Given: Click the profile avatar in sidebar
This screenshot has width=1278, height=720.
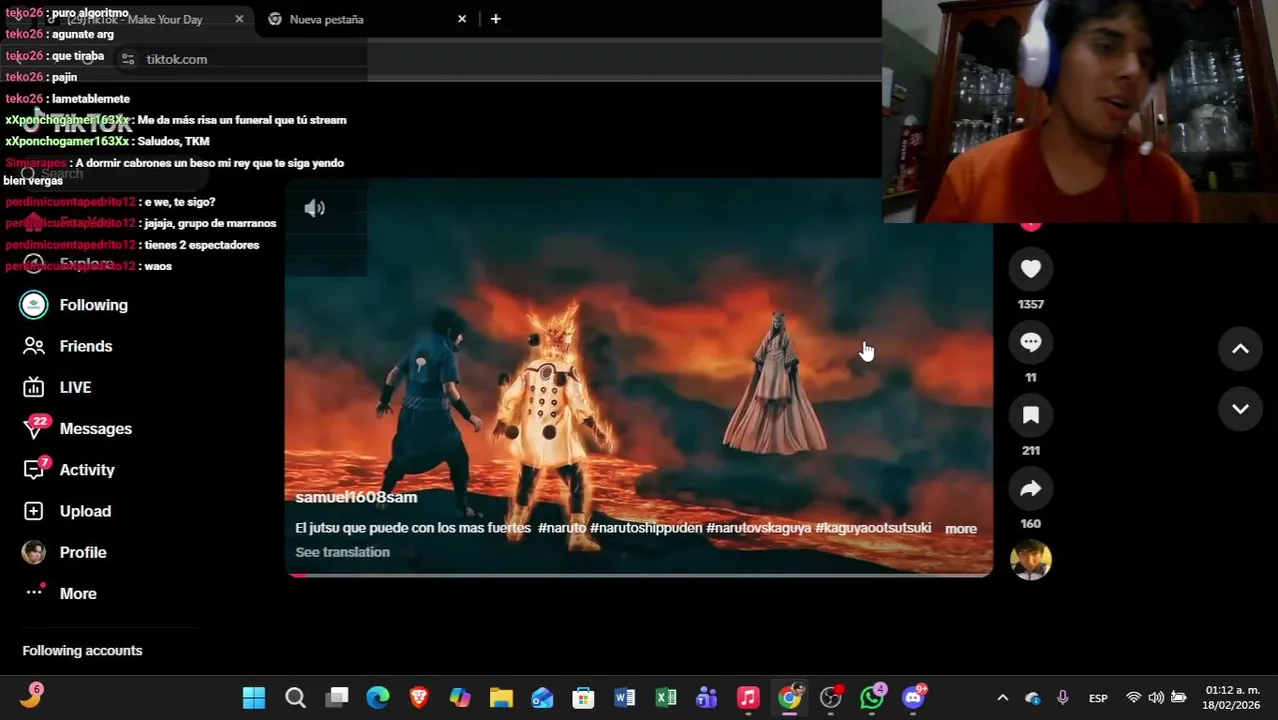Looking at the screenshot, I should [34, 552].
